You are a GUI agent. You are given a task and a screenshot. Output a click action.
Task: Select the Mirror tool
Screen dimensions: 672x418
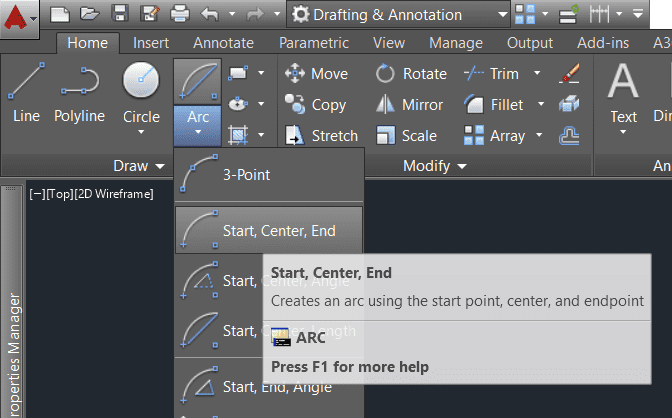coord(410,105)
